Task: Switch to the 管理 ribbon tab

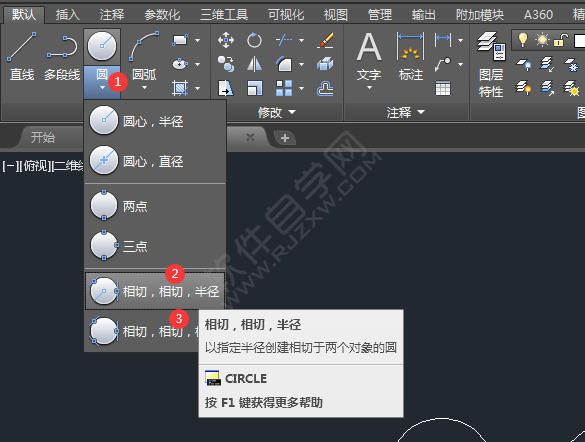Action: tap(380, 15)
